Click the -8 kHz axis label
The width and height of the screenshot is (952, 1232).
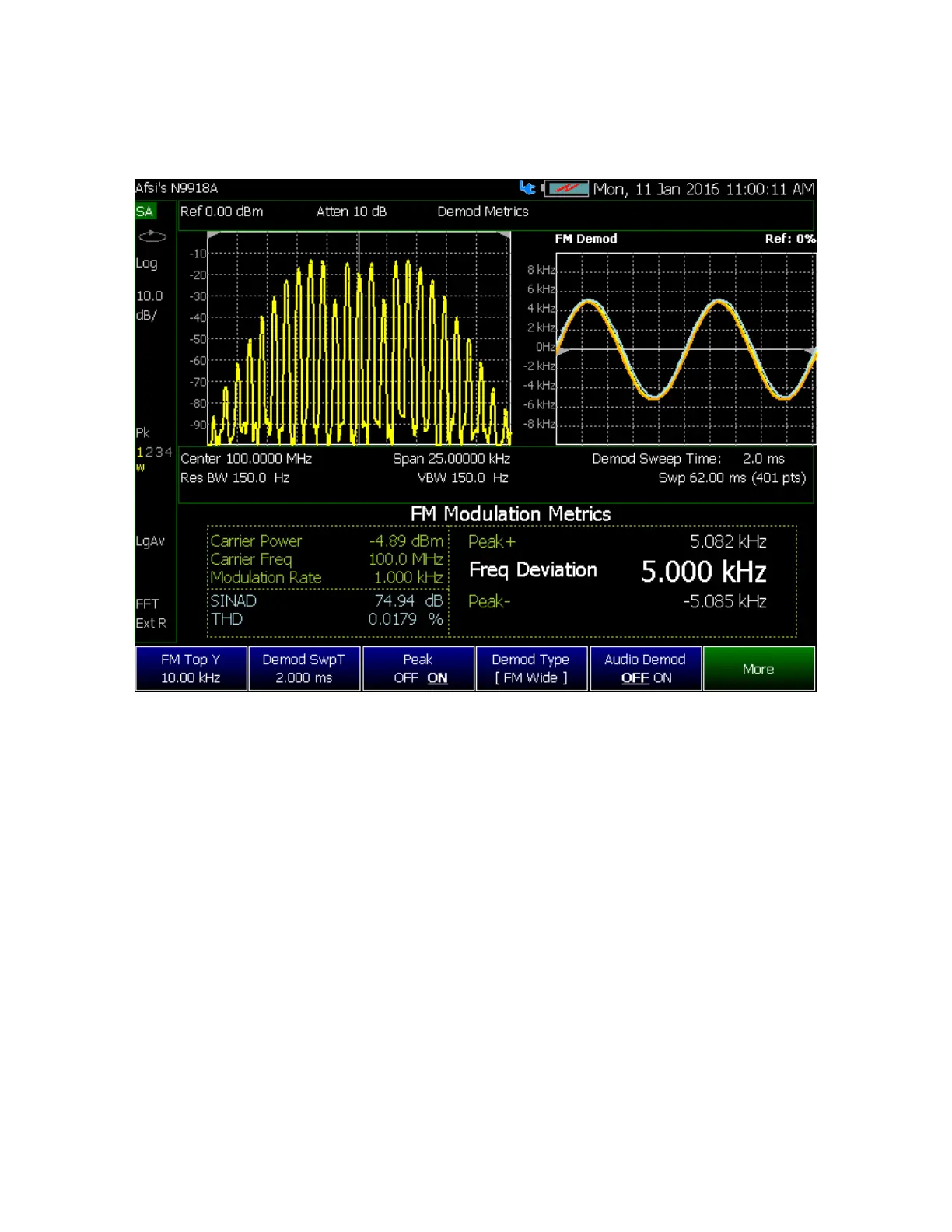pos(539,424)
